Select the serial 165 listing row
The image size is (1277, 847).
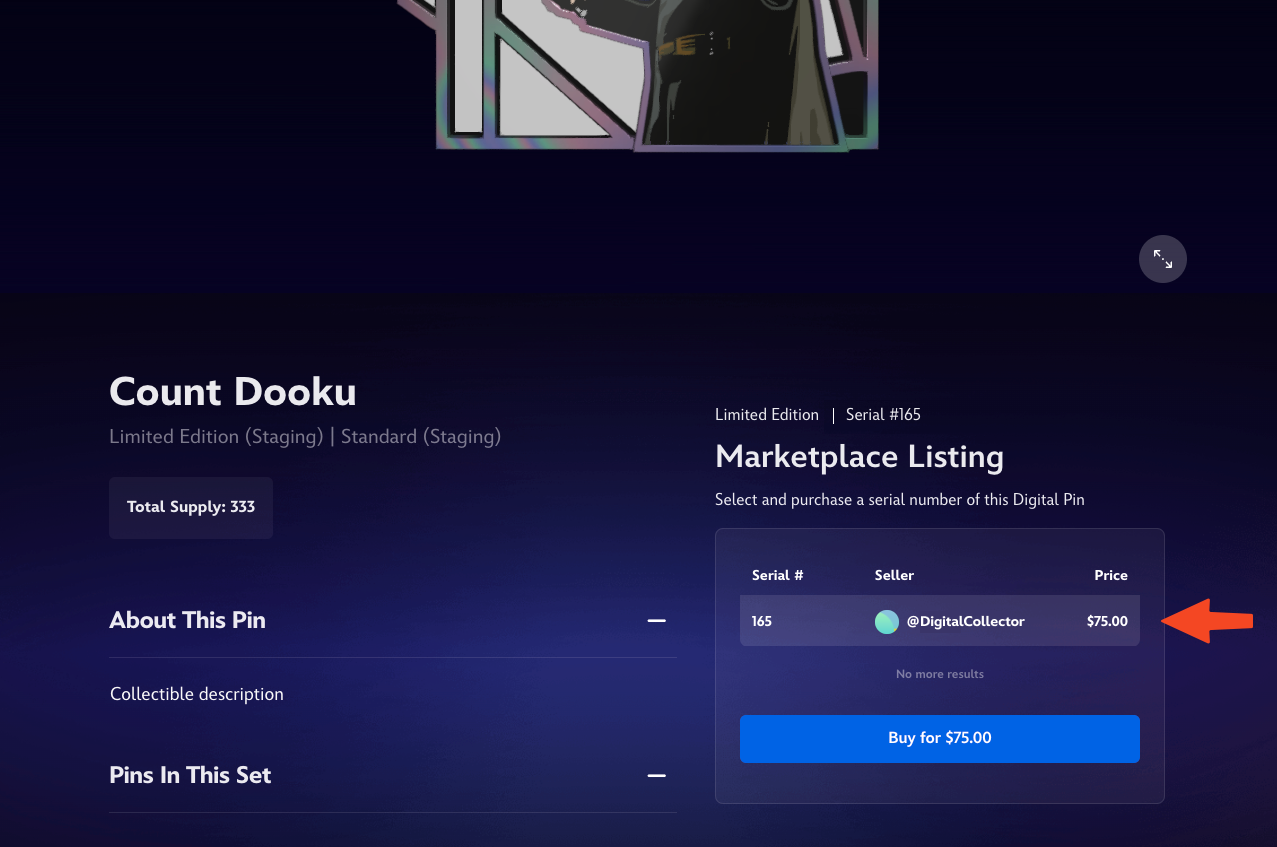pyautogui.click(x=940, y=621)
